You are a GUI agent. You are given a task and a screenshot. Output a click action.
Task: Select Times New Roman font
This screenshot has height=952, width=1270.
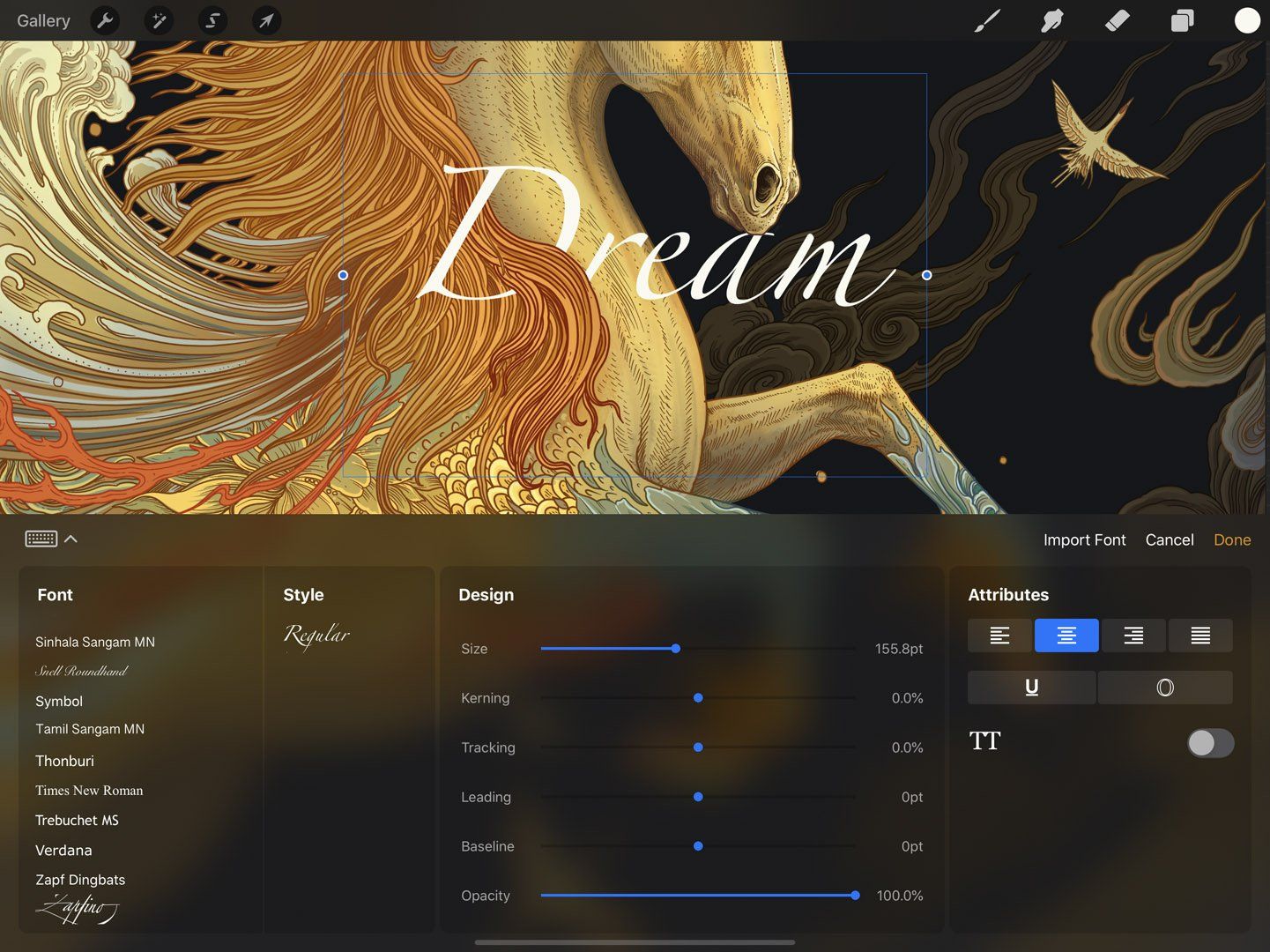[89, 790]
